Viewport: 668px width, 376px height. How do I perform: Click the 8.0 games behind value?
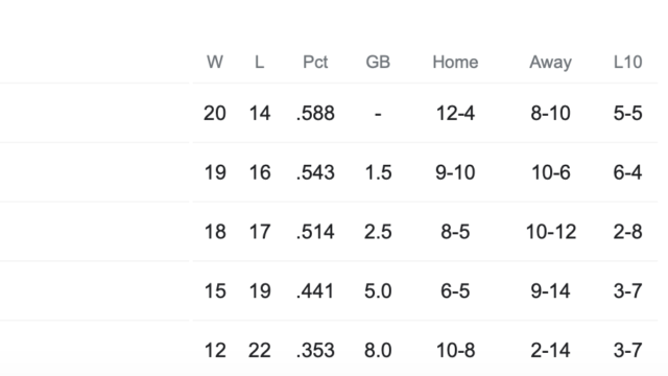[x=378, y=350]
